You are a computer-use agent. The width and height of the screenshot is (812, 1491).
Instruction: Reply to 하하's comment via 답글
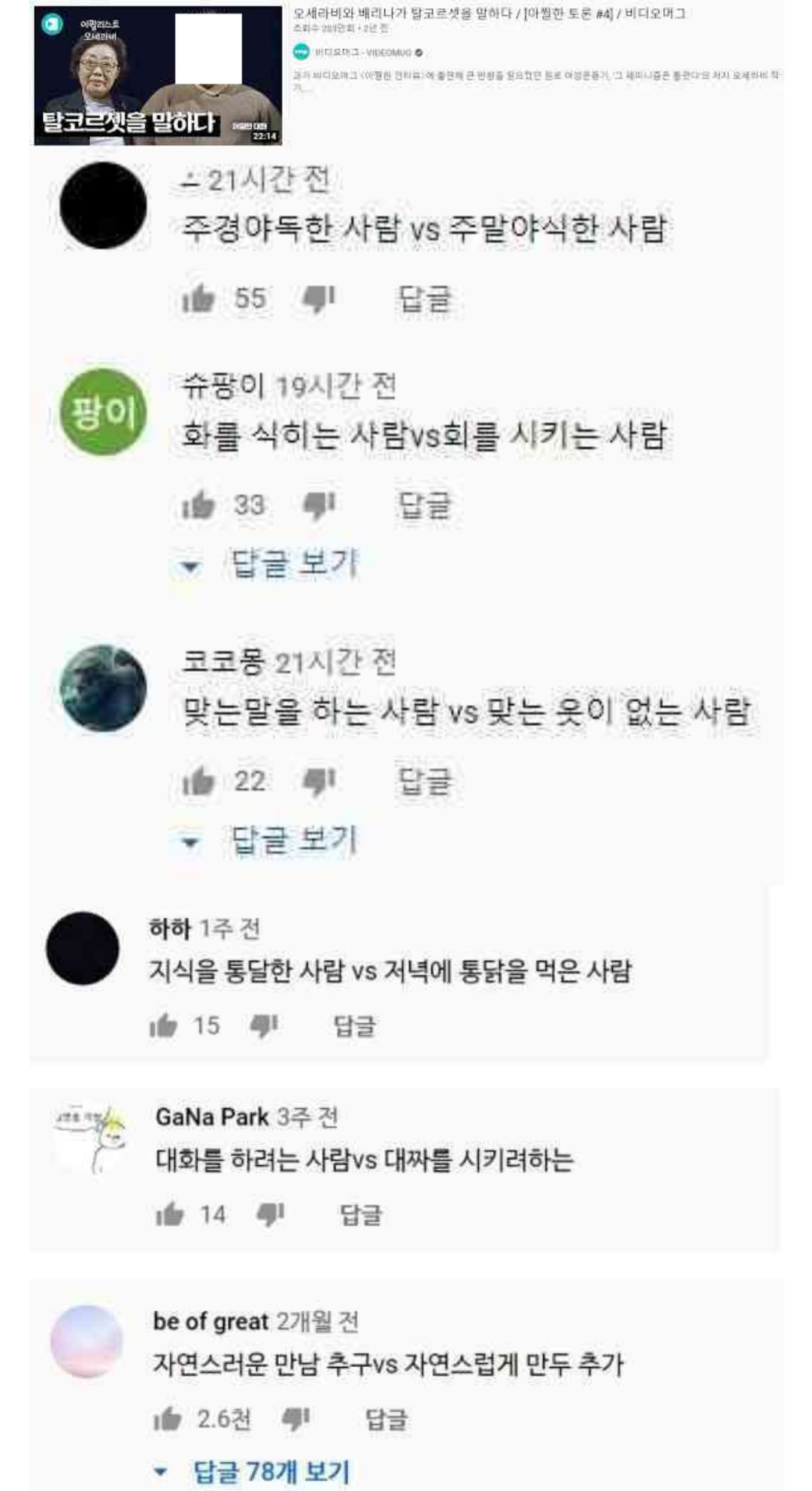(354, 1025)
